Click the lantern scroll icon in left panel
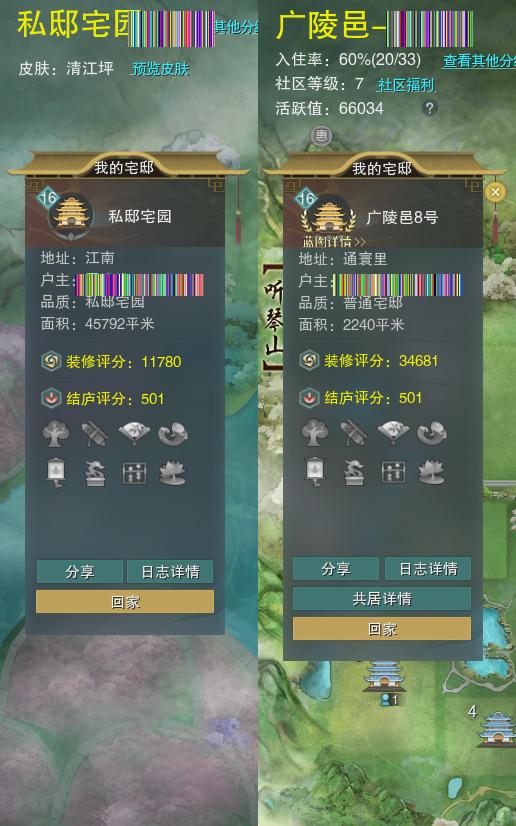Screen dimensions: 516x826 coord(56,473)
